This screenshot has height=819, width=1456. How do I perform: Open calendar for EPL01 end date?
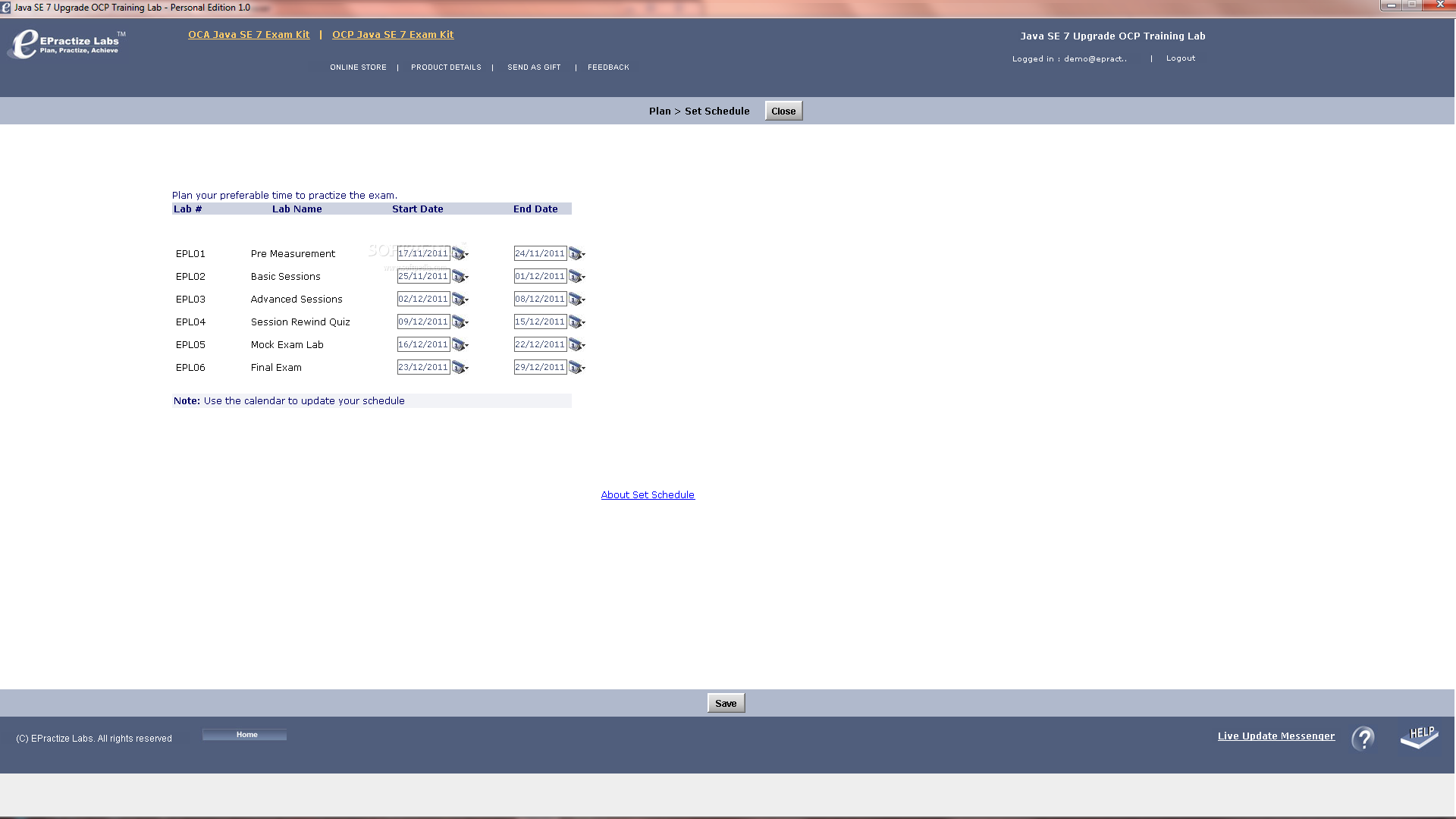coord(576,254)
